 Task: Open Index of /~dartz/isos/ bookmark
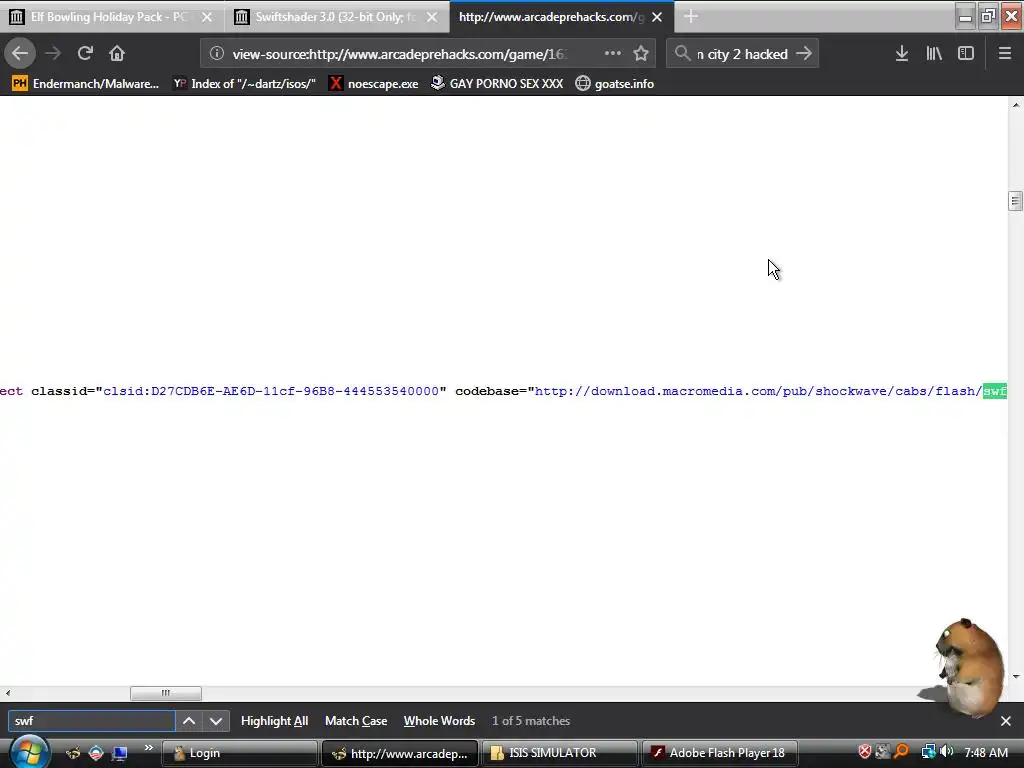click(244, 84)
